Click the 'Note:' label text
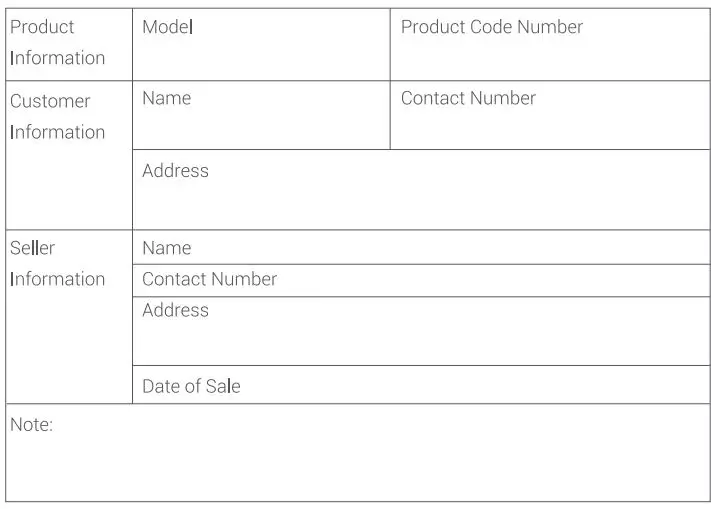Image resolution: width=711 pixels, height=509 pixels. 31,425
